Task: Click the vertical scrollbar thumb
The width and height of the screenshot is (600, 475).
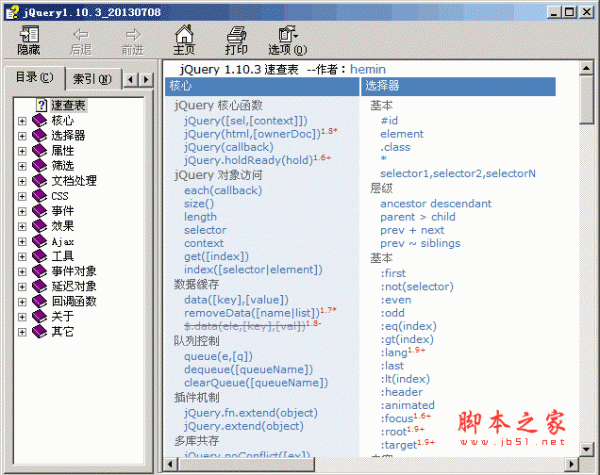Action: (x=586, y=100)
